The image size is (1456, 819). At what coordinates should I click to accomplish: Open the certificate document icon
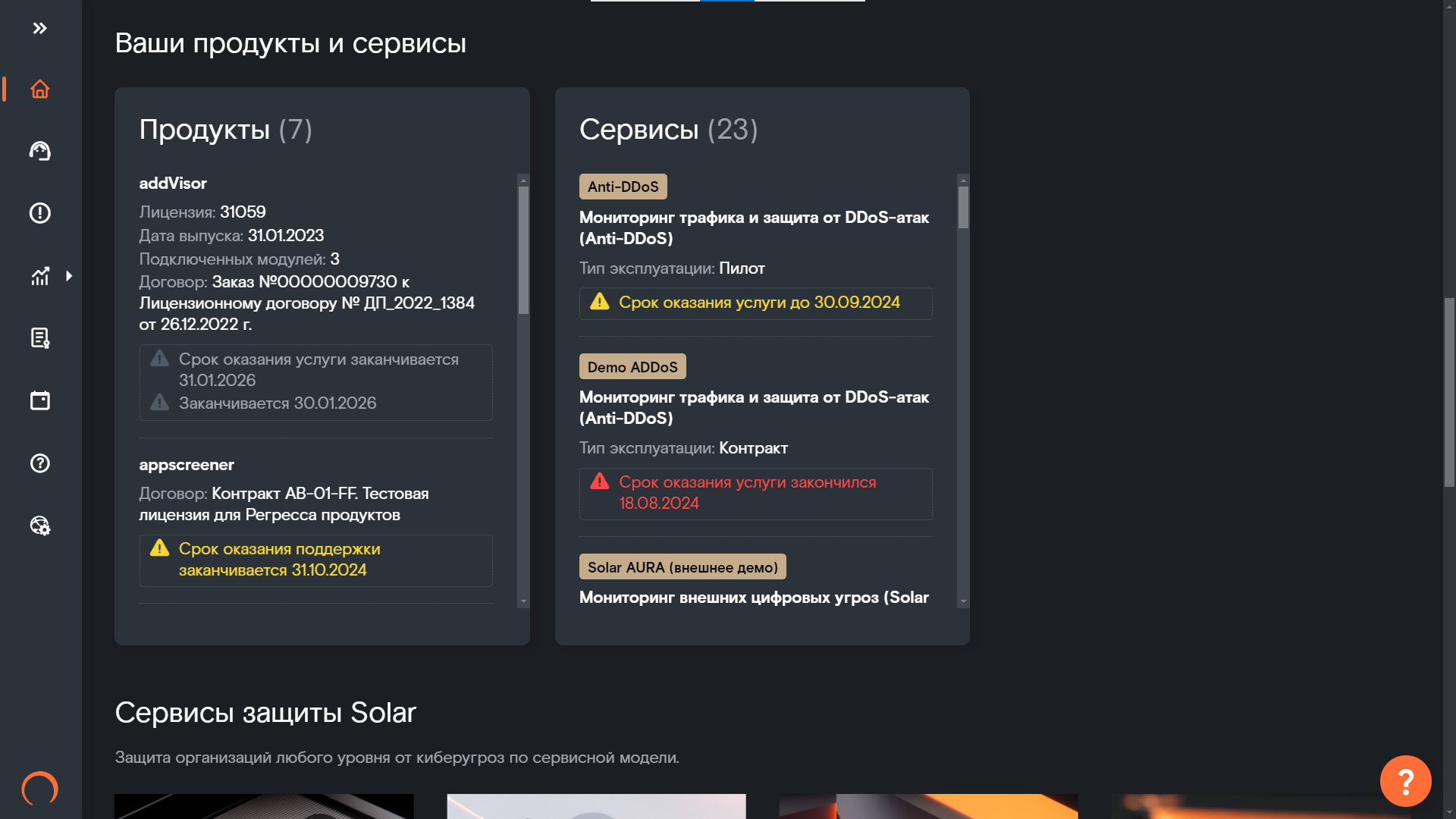(x=40, y=338)
